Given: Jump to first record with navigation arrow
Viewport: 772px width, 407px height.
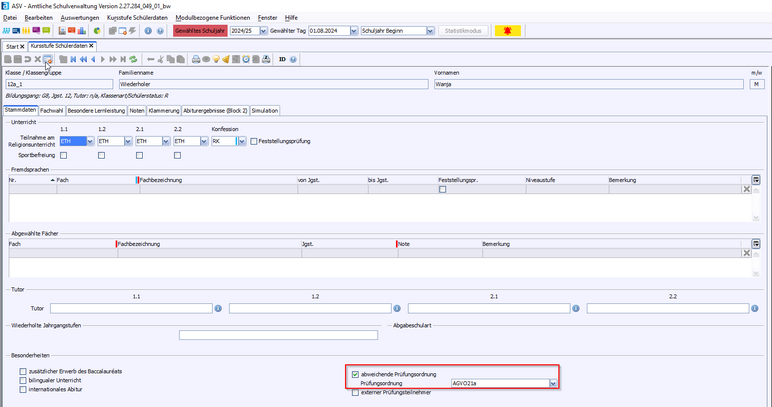Looking at the screenshot, I should click(73, 59).
